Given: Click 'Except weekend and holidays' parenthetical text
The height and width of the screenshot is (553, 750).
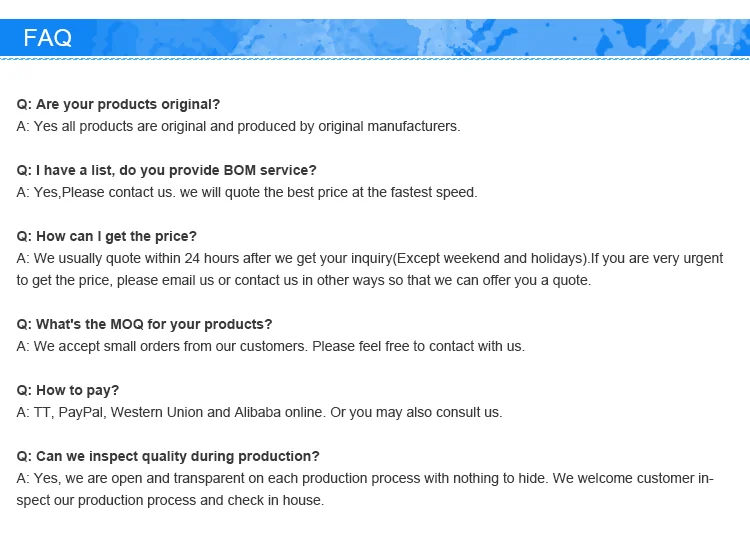Looking at the screenshot, I should [x=491, y=258].
